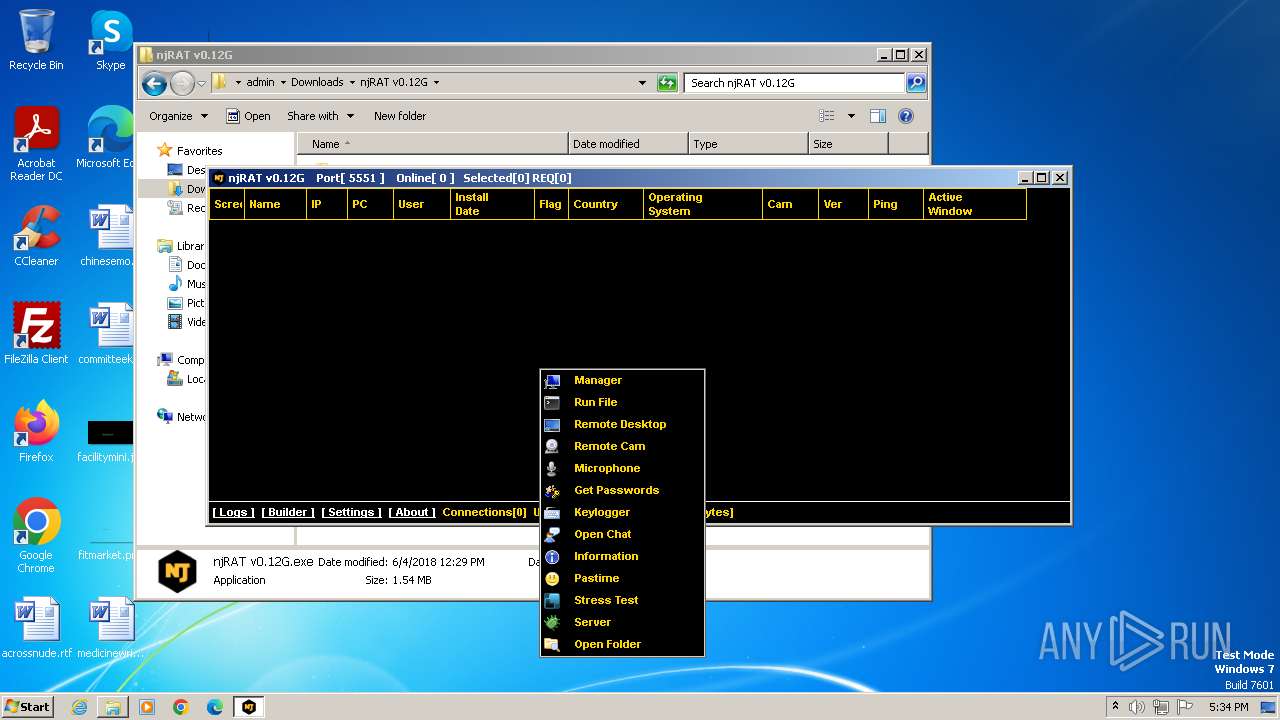Click the Stress Test icon
The image size is (1280, 720).
[x=552, y=600]
